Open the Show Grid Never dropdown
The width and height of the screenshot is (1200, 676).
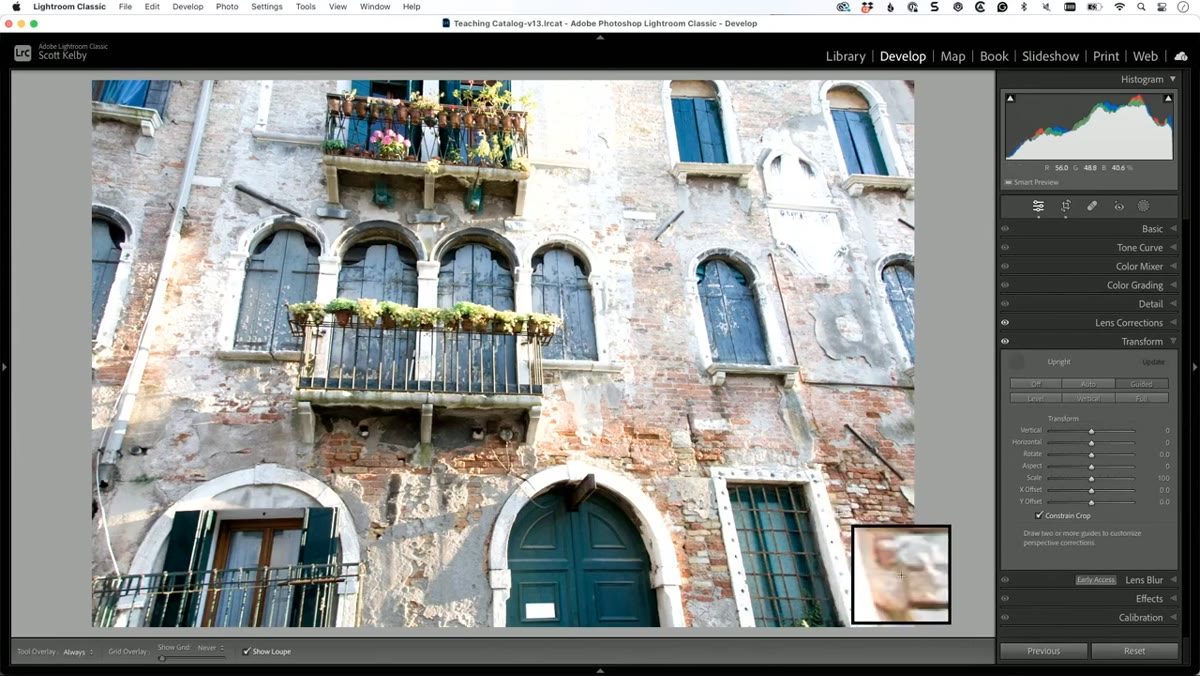tap(210, 648)
